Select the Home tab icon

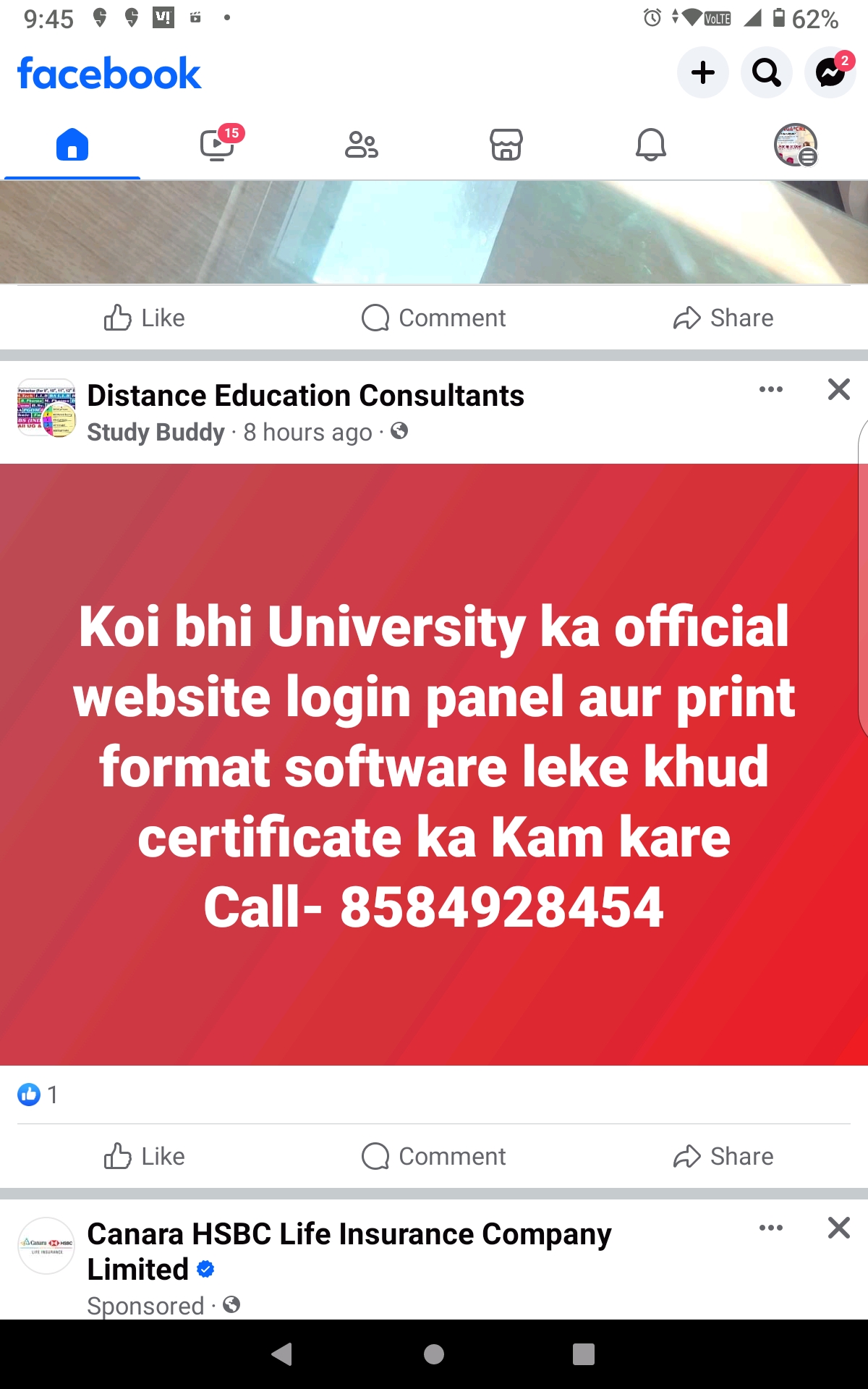tap(72, 145)
